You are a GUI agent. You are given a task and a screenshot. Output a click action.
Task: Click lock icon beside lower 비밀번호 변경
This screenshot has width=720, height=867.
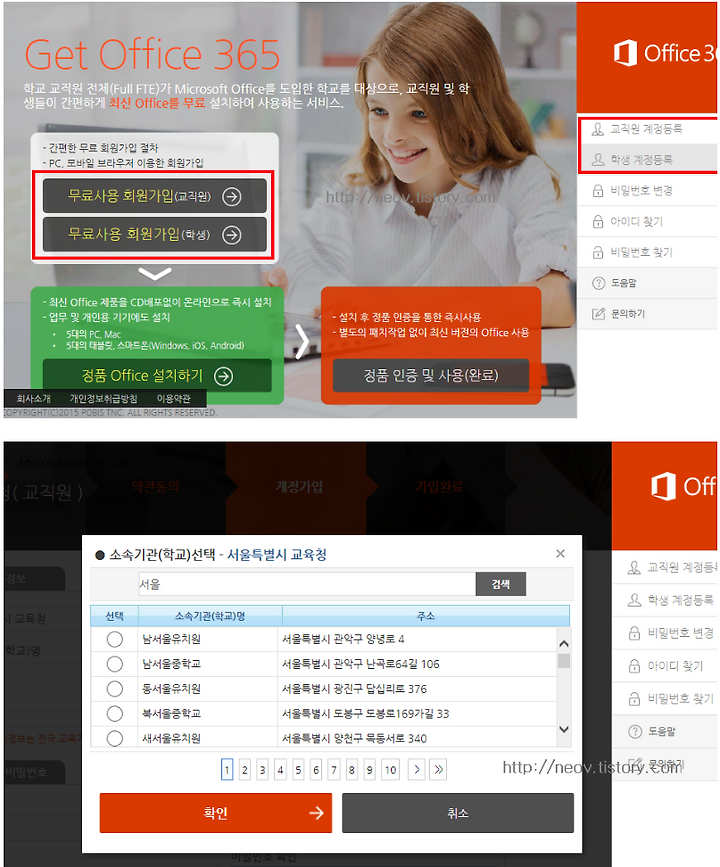click(634, 633)
